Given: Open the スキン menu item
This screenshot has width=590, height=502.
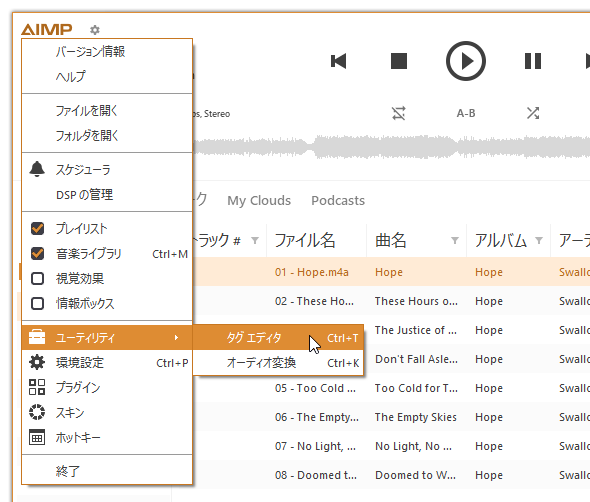Looking at the screenshot, I should pos(107,413).
